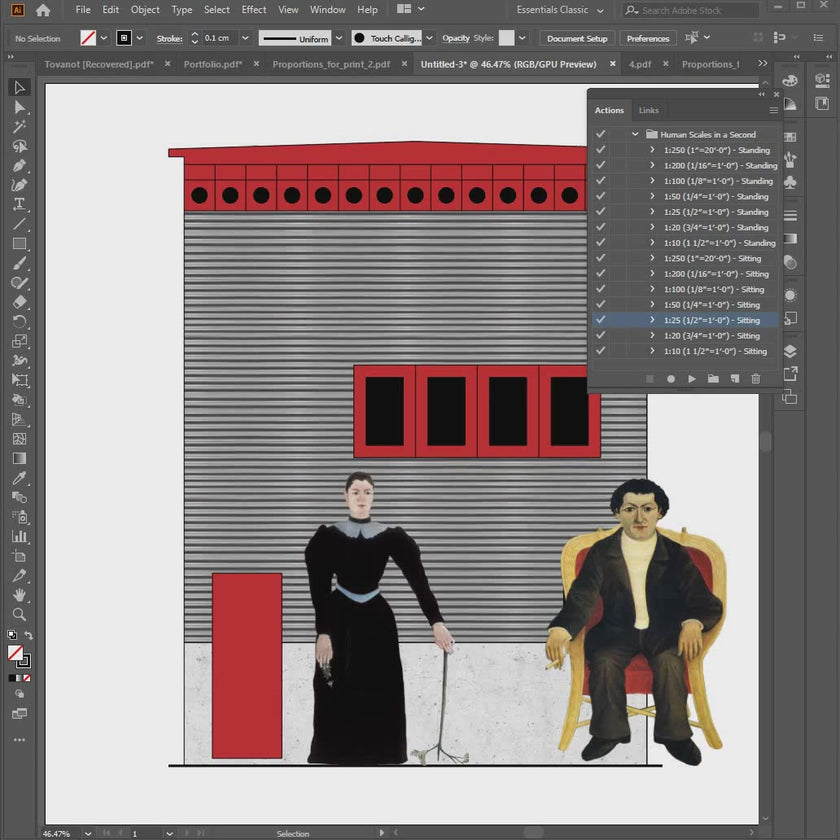840x840 pixels.
Task: Toggle checkmark for 1:250 Standing action
Action: tap(601, 149)
